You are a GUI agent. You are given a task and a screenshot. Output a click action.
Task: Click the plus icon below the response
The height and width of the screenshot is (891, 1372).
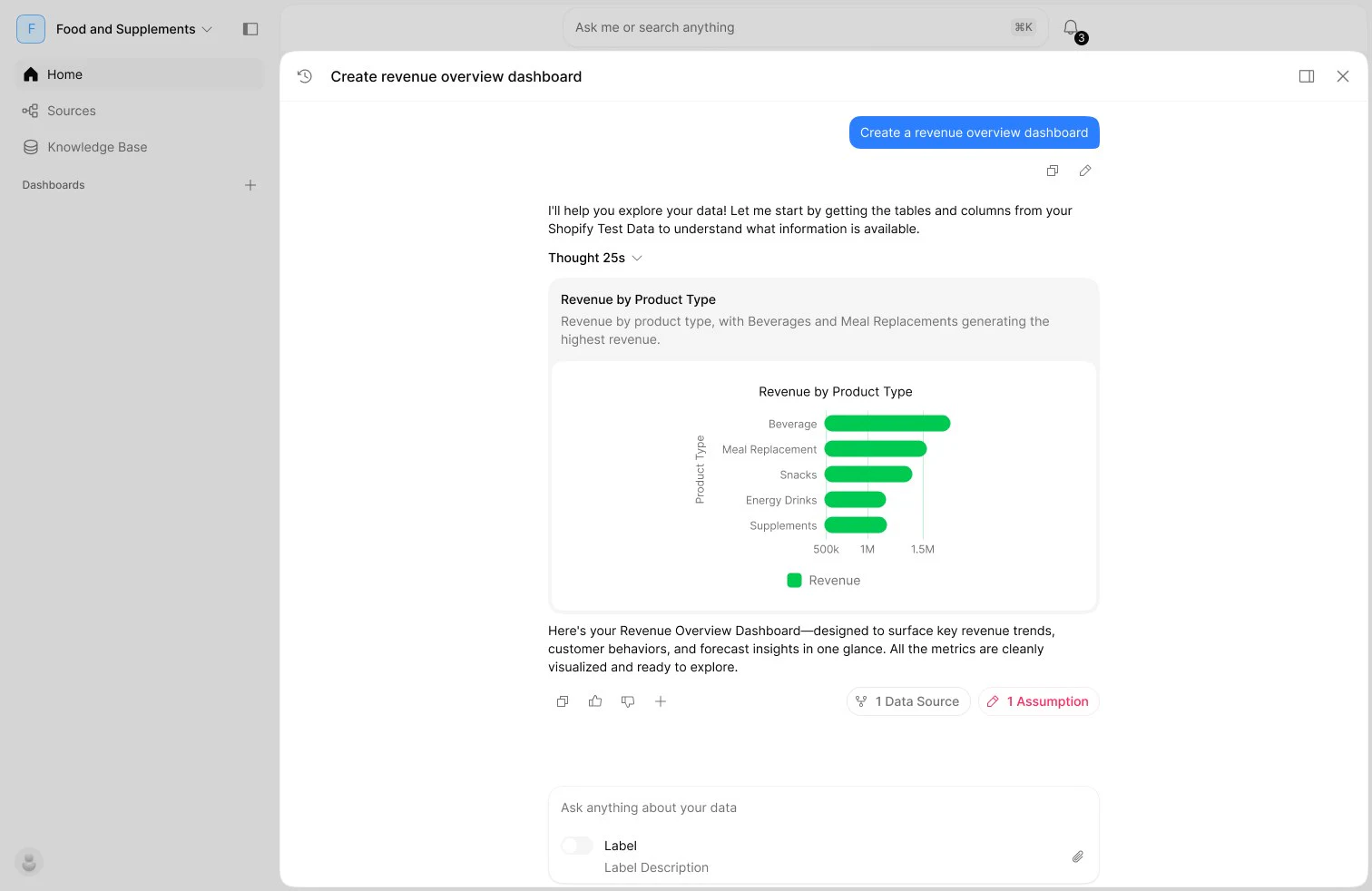661,701
